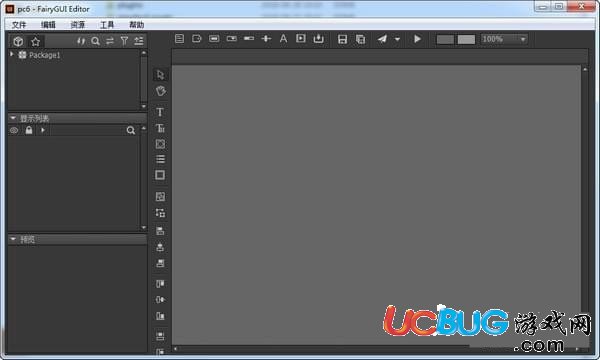
Task: Create a new button from toolbar
Action: click(214, 39)
